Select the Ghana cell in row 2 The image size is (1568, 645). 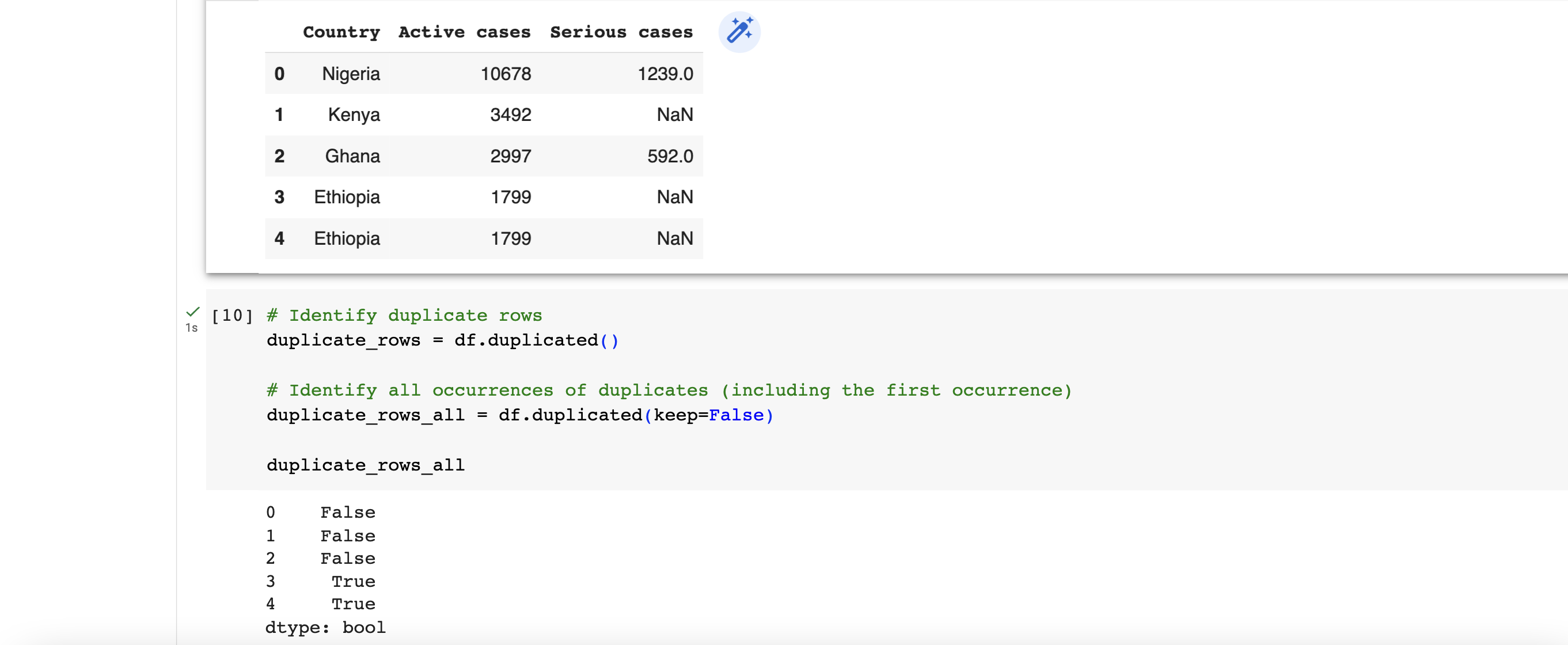[x=352, y=155]
